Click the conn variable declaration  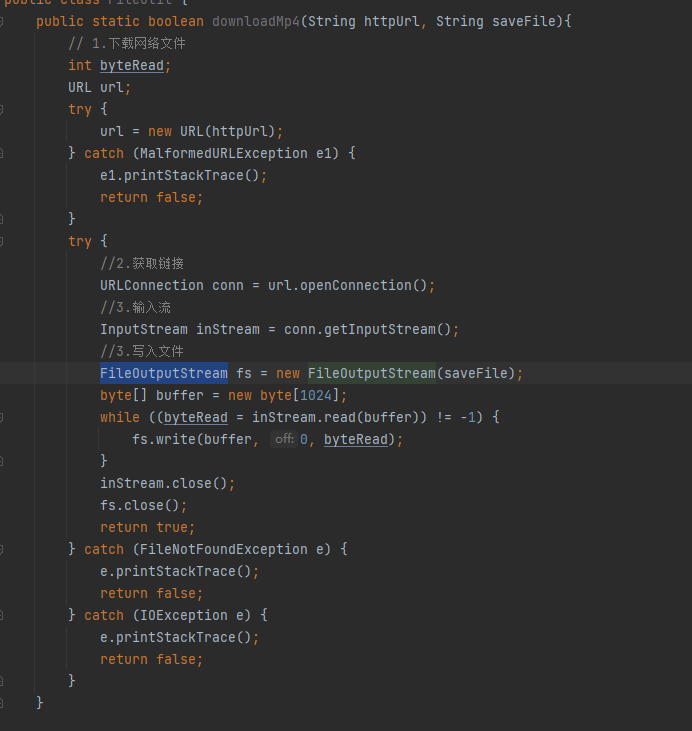[x=228, y=285]
